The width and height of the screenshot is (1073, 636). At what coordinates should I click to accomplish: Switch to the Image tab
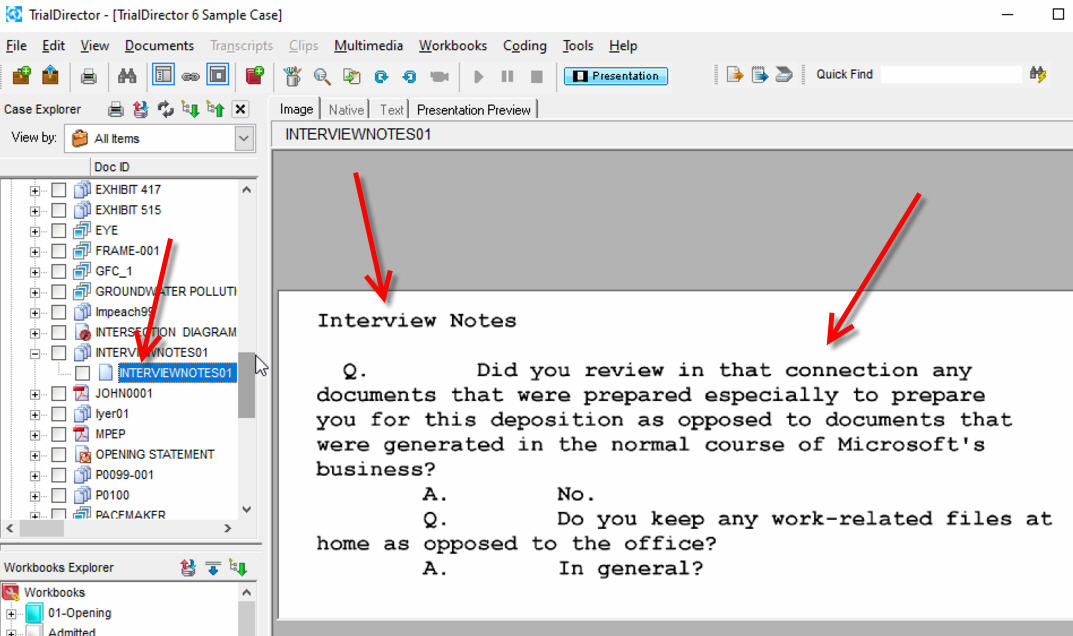click(296, 110)
